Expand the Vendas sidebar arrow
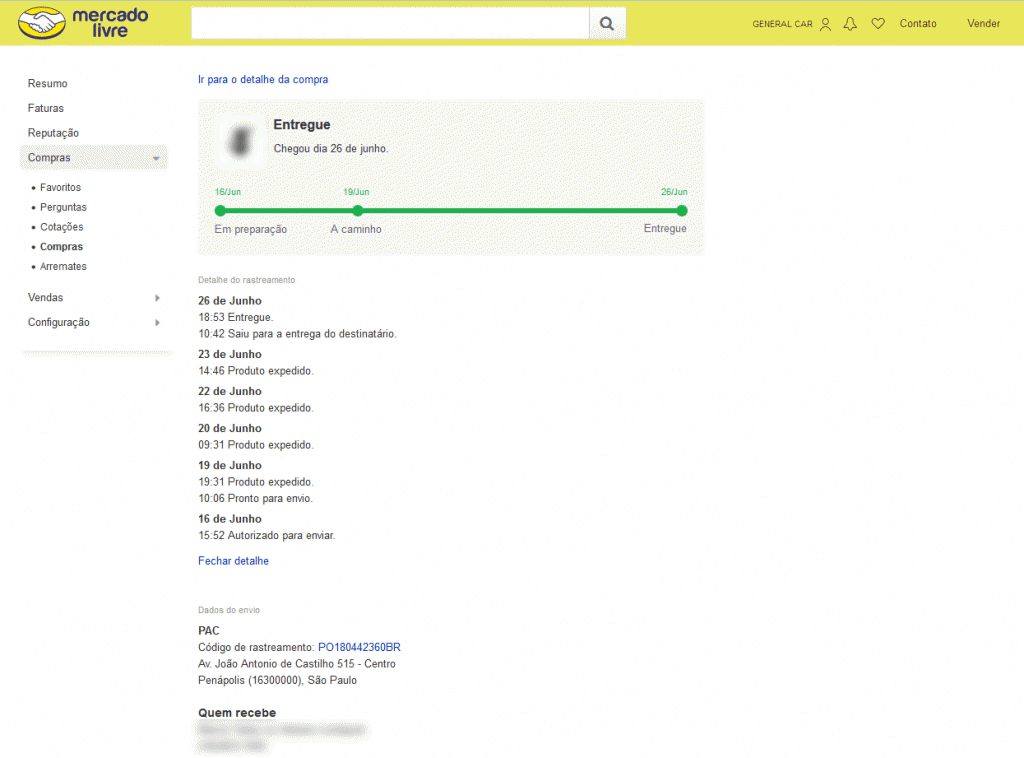The height and width of the screenshot is (758, 1024). 157,298
